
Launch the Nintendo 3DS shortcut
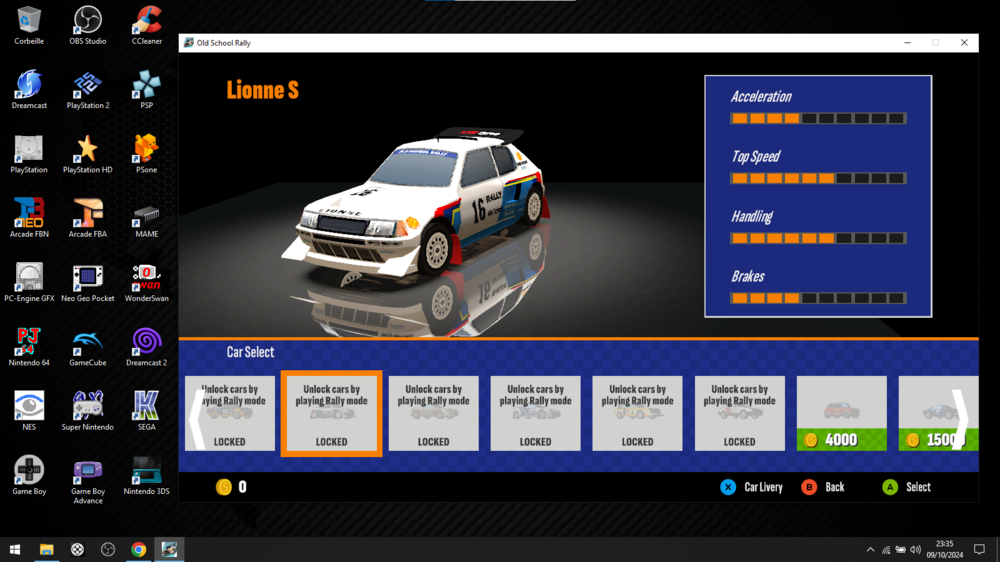point(146,475)
